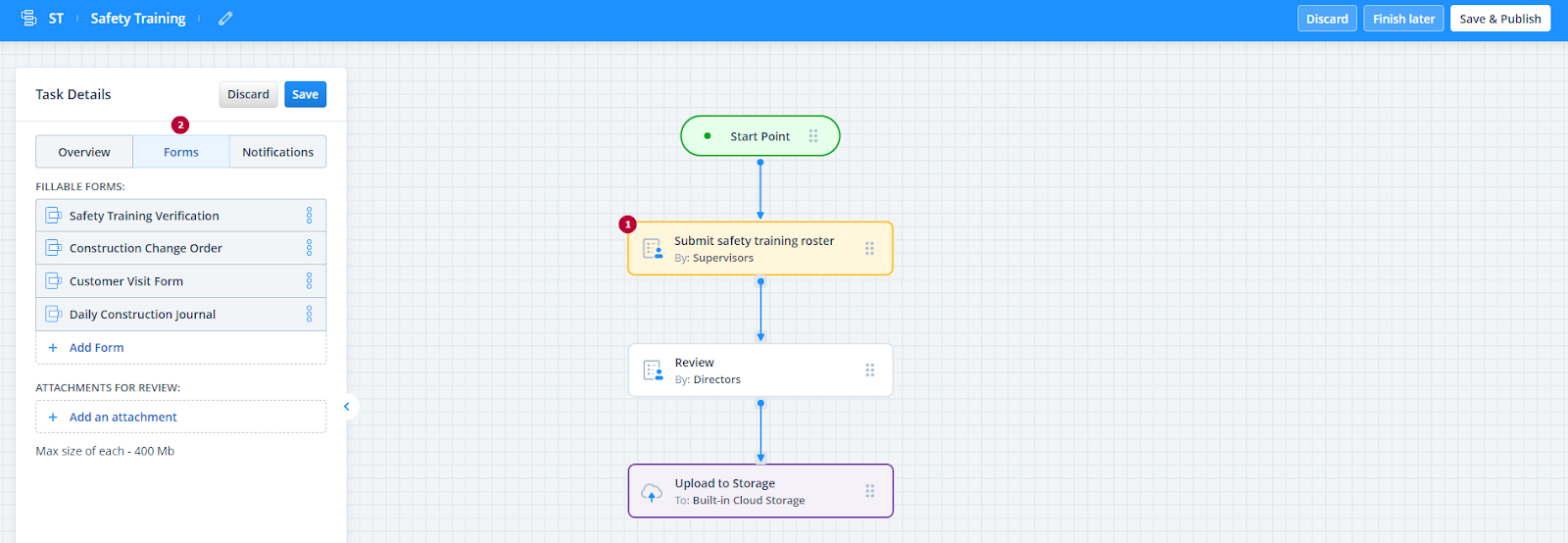
Task: Open the Forms tab
Action: click(180, 152)
